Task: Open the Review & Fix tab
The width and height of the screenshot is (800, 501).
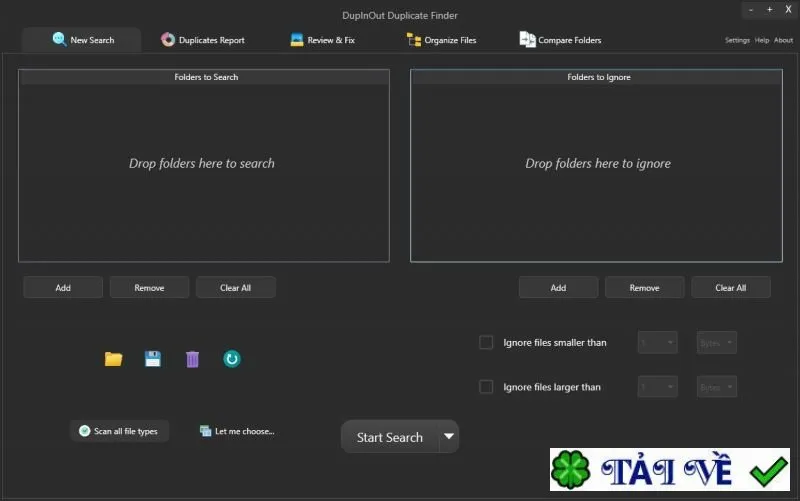Action: click(x=322, y=40)
